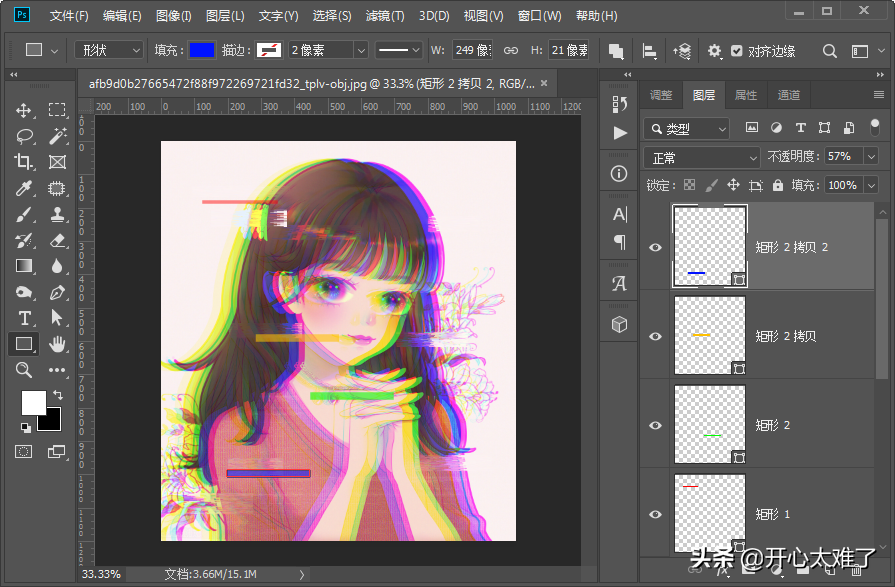Select the Lasso tool
895x587 pixels.
pyautogui.click(x=24, y=136)
